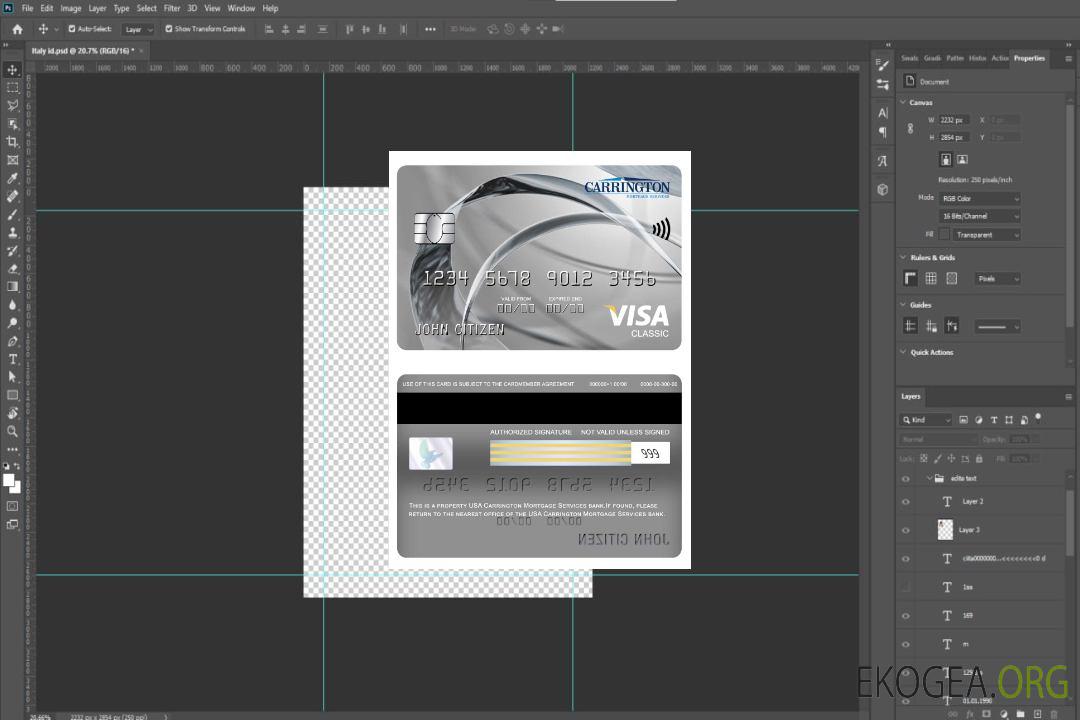Hide the 'Layer 3' layer

pyautogui.click(x=906, y=531)
